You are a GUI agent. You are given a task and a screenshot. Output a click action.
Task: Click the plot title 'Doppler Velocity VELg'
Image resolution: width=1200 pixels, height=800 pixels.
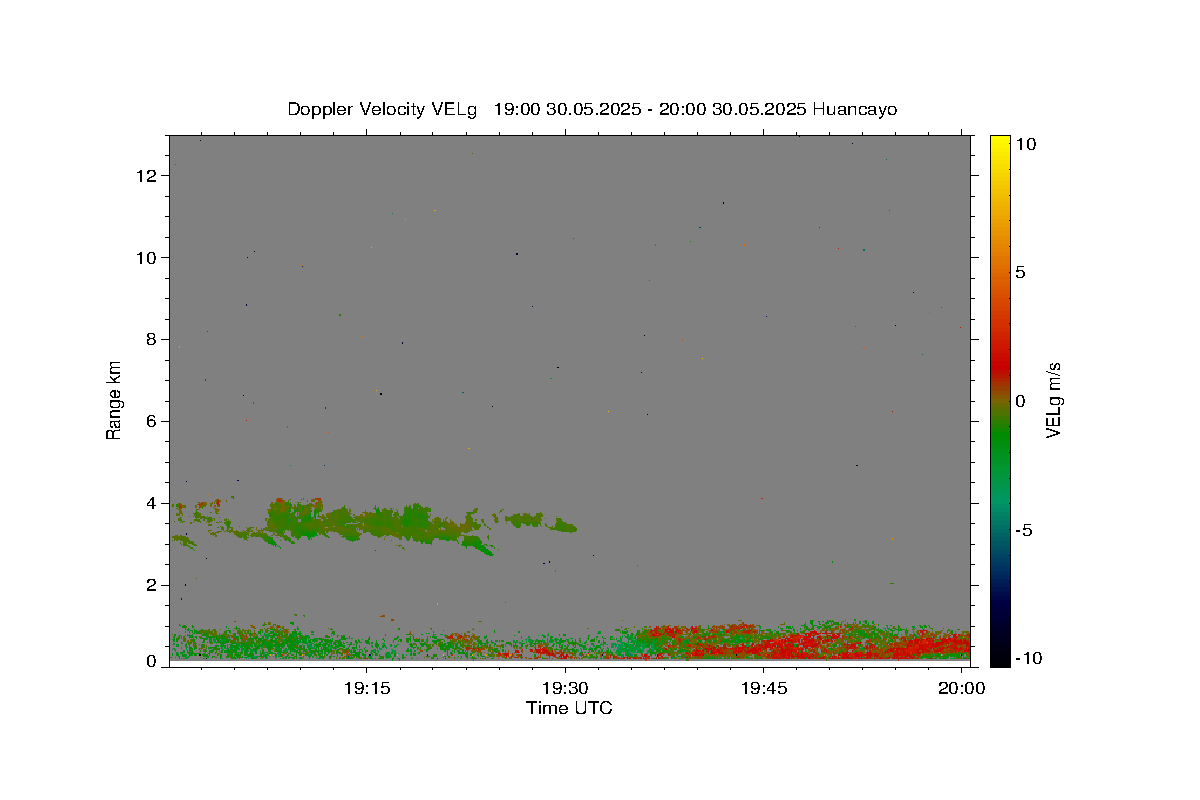384,109
